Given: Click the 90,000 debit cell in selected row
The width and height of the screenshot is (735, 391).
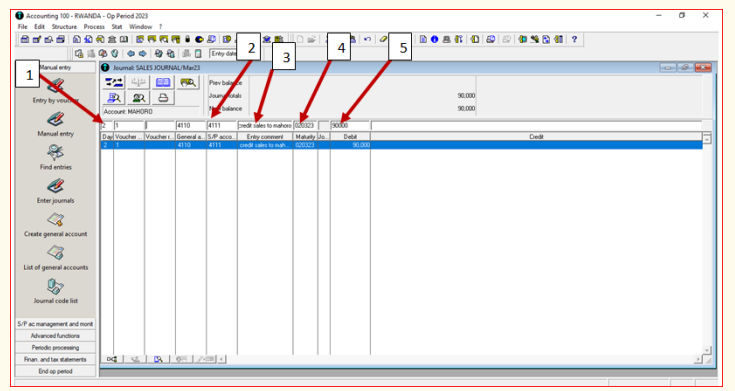Looking at the screenshot, I should click(x=351, y=145).
